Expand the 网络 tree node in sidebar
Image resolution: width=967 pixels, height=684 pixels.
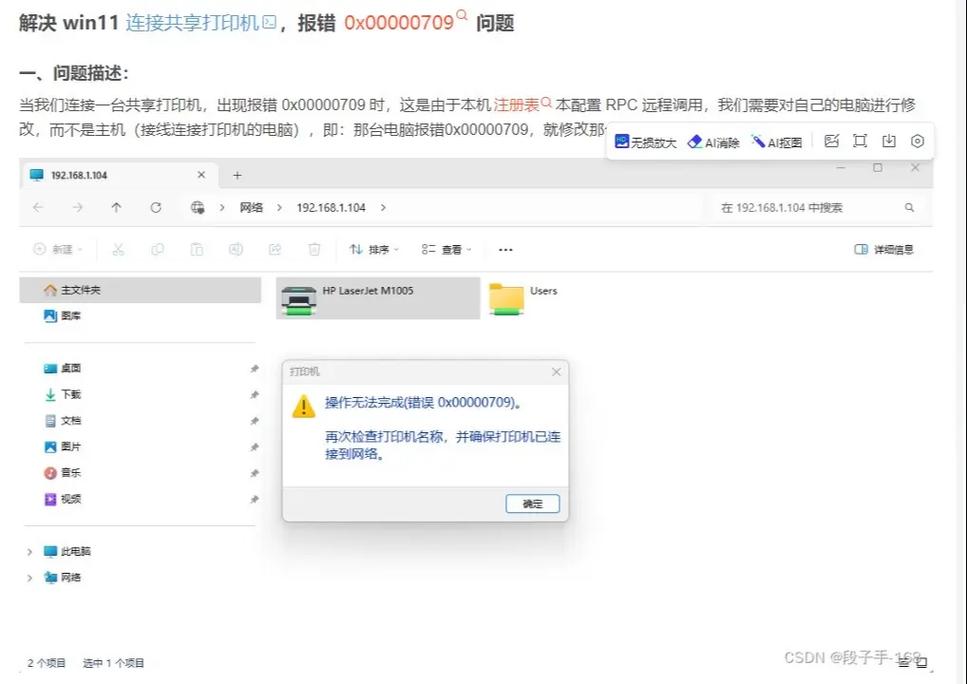29,578
